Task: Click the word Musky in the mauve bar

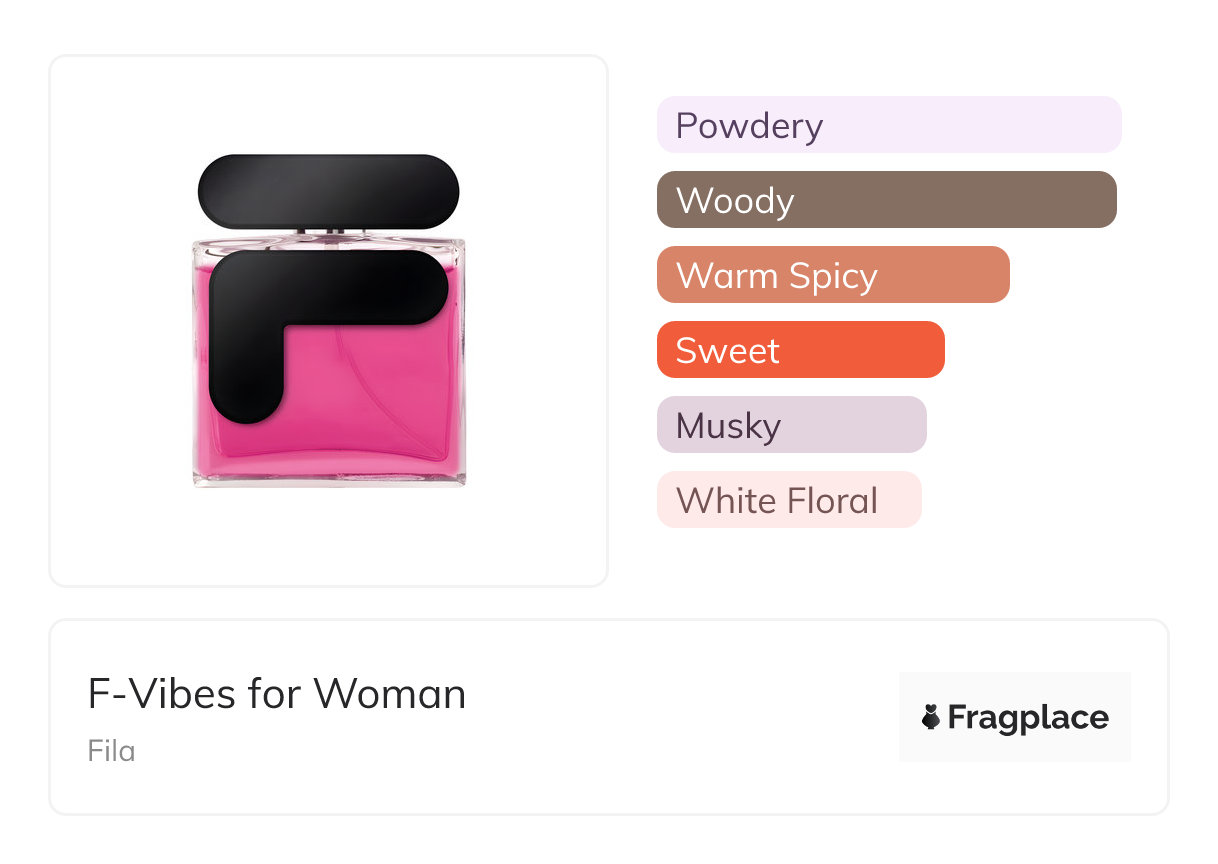Action: click(728, 426)
